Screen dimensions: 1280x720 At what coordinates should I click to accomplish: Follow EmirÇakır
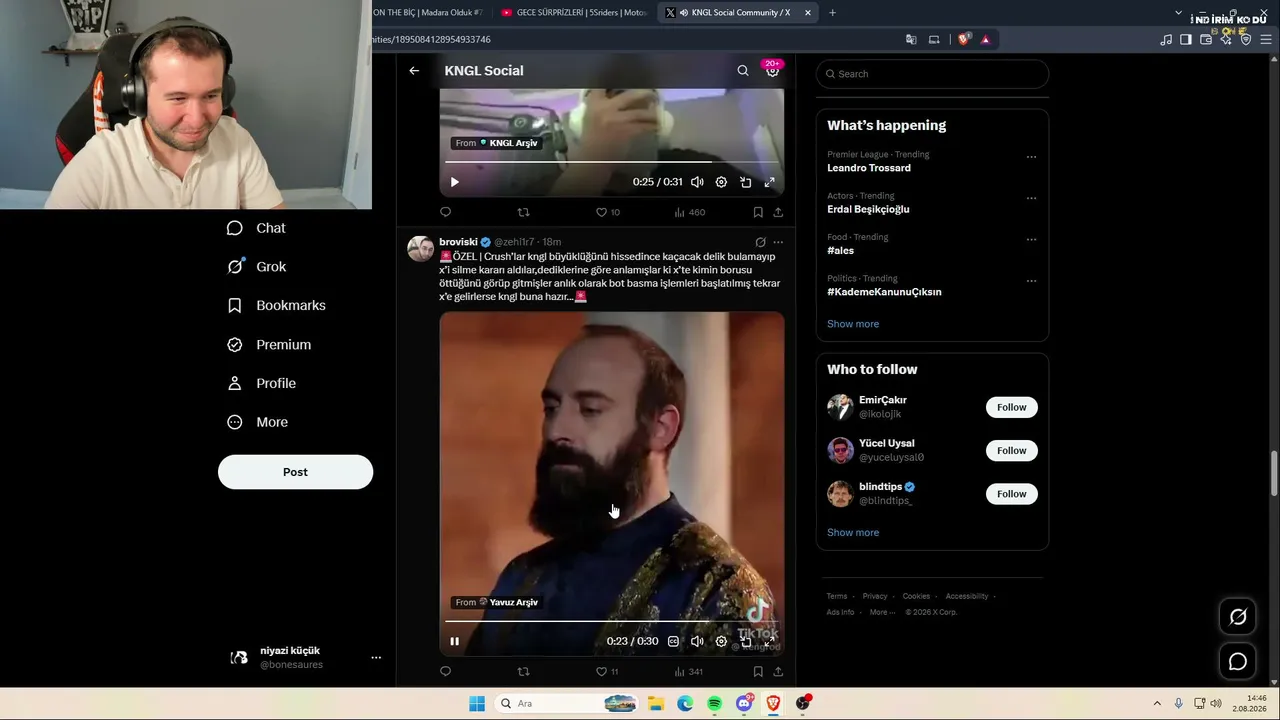1011,407
